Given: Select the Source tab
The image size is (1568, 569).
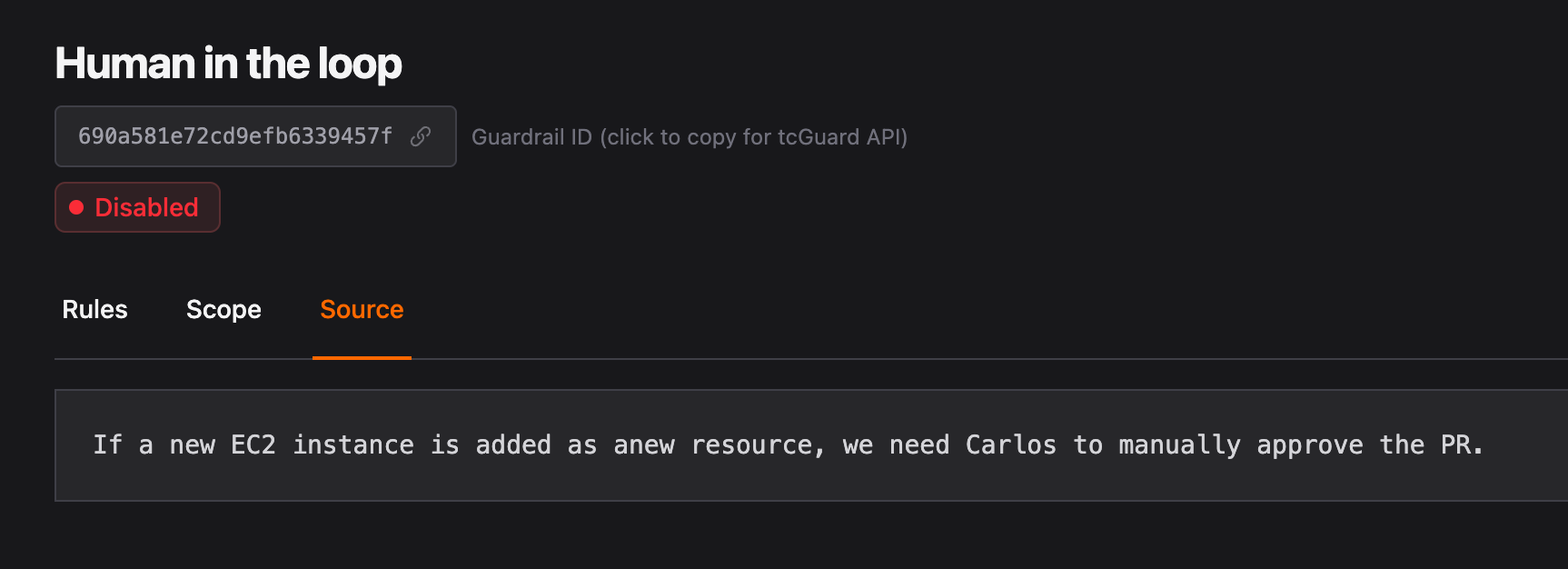Looking at the screenshot, I should (362, 310).
